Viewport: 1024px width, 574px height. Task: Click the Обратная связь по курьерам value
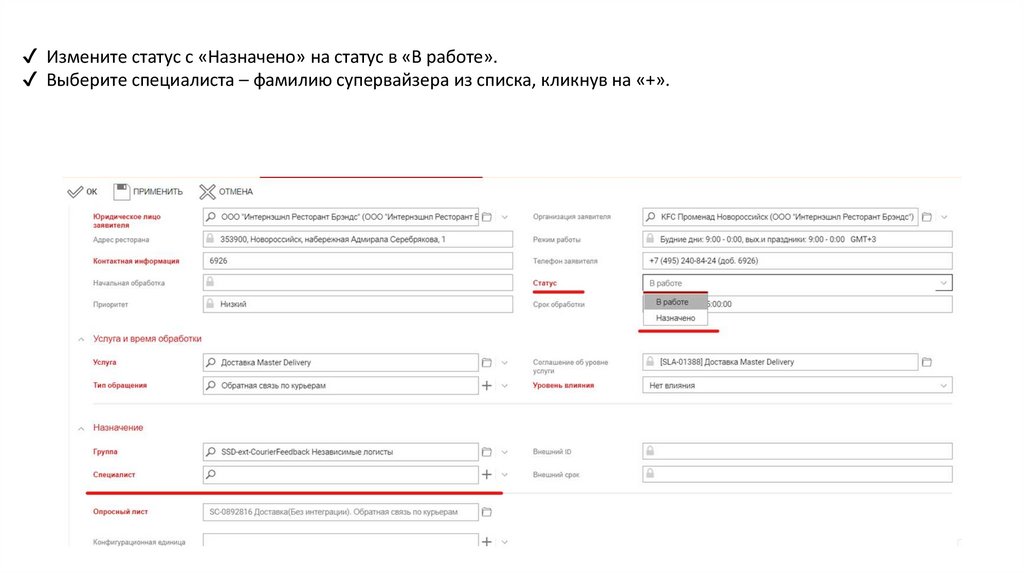click(273, 386)
